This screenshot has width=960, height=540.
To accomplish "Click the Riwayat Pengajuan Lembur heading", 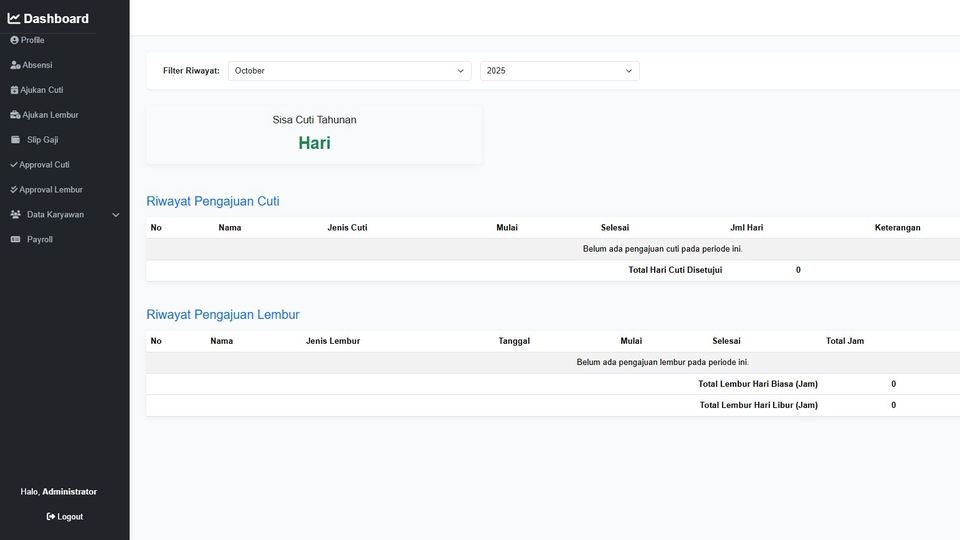I will [x=223, y=315].
